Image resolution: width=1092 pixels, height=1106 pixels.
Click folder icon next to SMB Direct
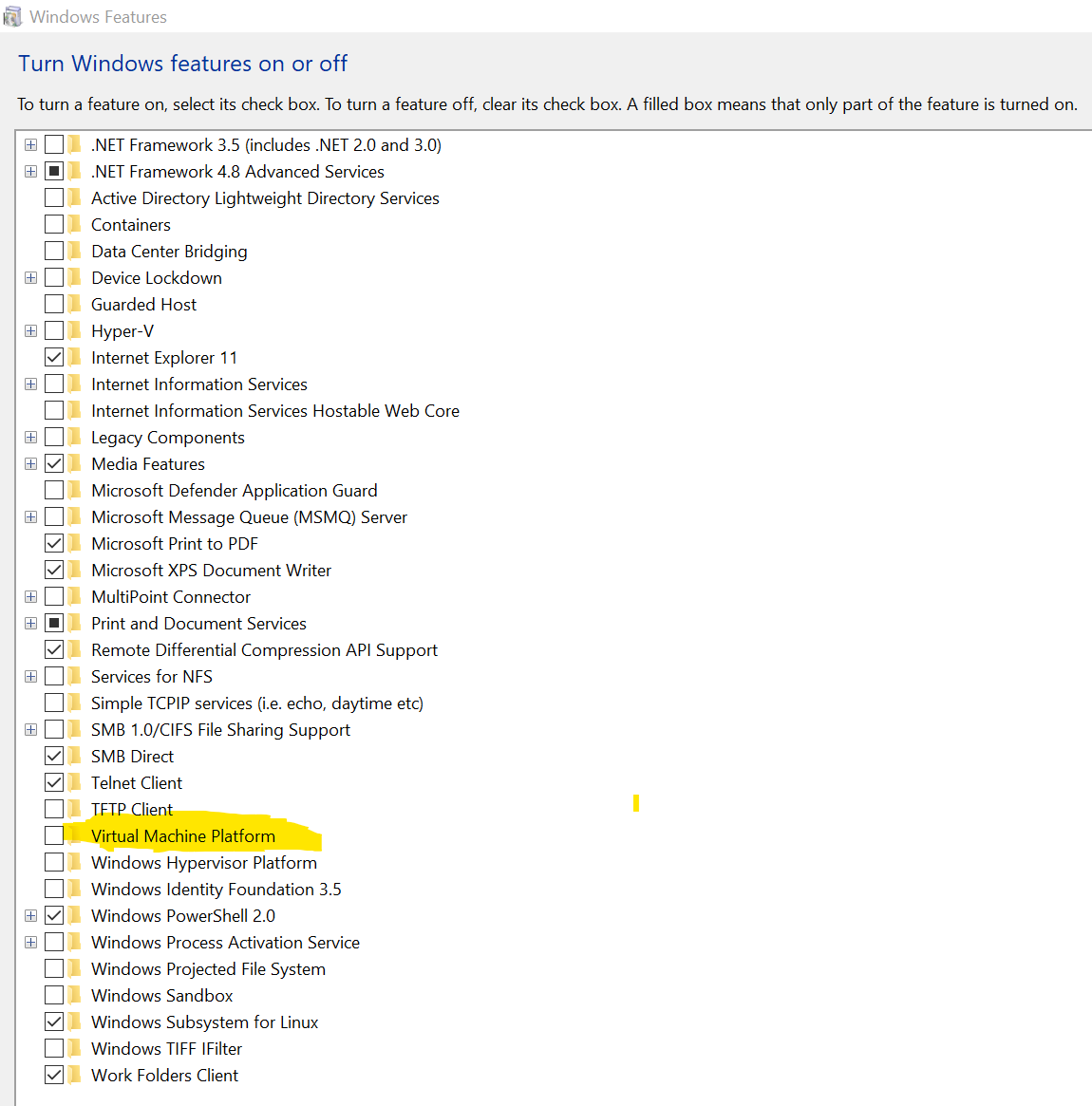tap(75, 756)
